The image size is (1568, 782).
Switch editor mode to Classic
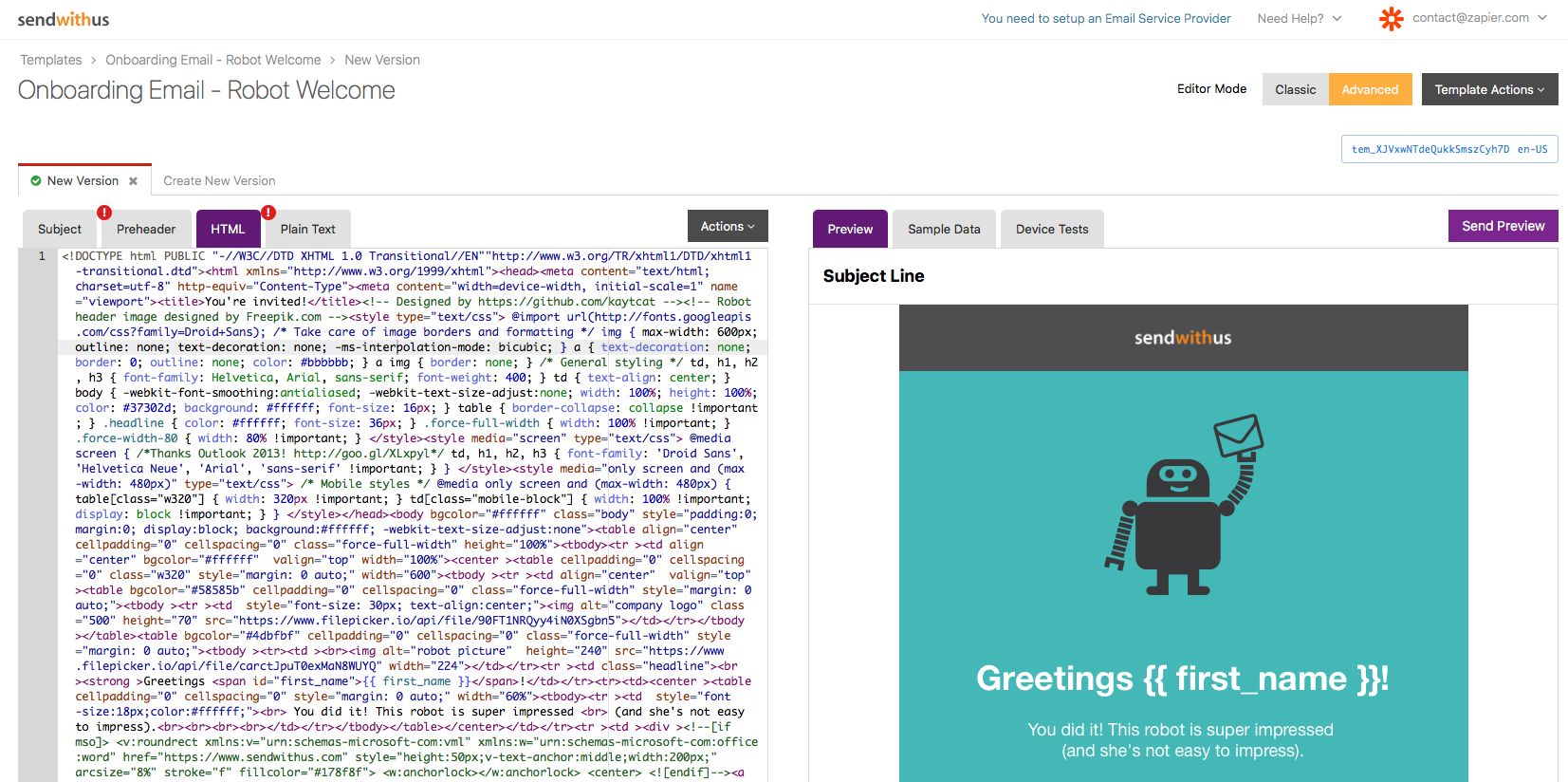1295,89
